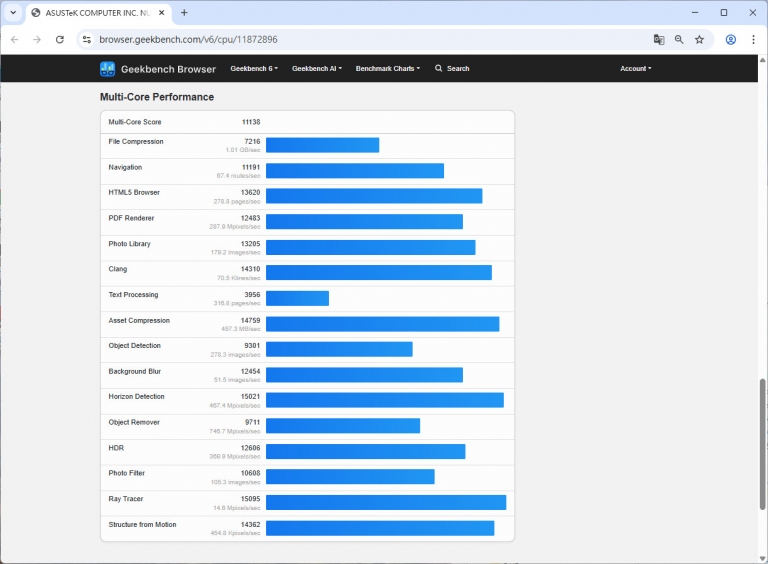Image resolution: width=768 pixels, height=564 pixels.
Task: Click the Text Processing score bar
Action: [297, 298]
